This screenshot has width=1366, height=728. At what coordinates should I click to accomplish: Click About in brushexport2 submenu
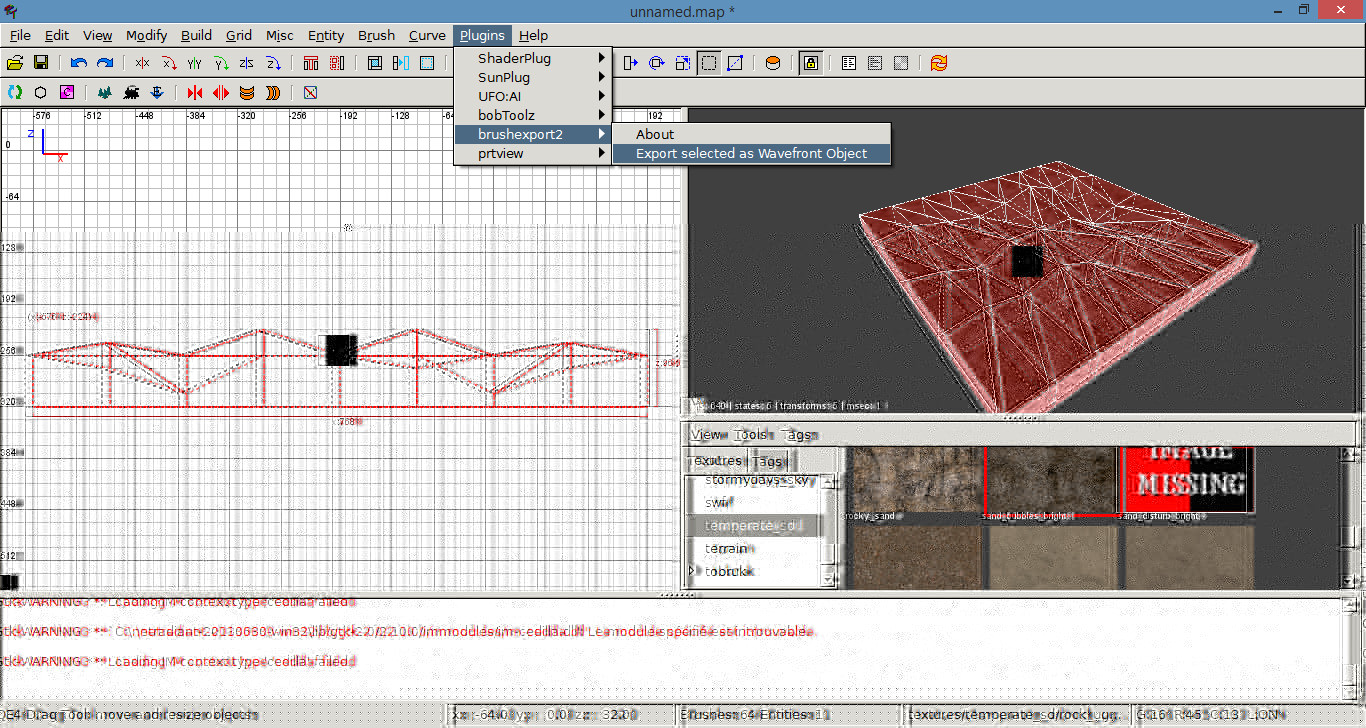point(655,134)
